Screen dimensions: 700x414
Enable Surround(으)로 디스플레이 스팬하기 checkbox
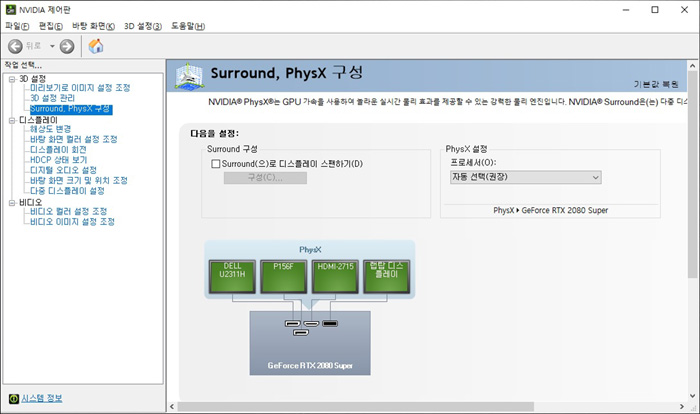216,164
